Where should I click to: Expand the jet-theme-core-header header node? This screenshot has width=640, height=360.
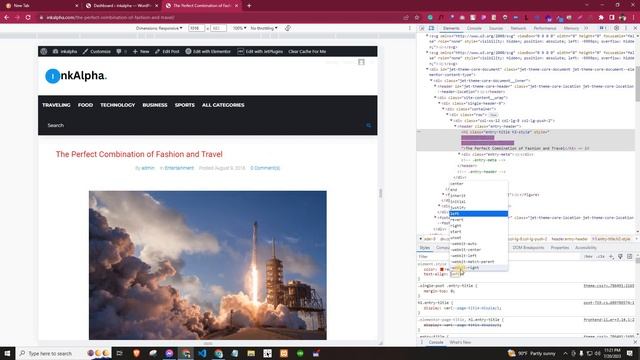click(x=435, y=86)
